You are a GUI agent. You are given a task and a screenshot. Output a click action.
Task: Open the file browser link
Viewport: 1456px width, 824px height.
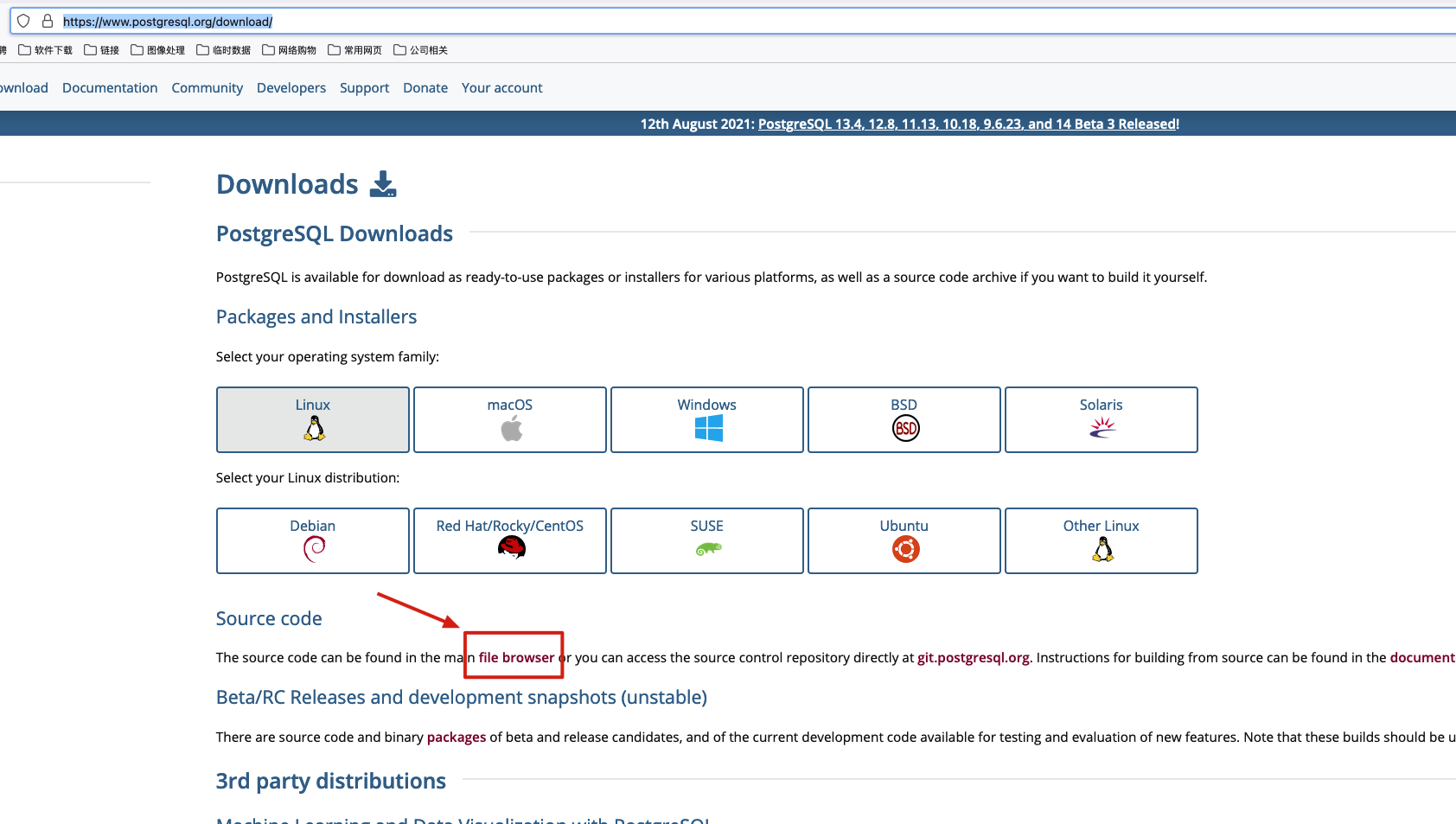click(516, 657)
